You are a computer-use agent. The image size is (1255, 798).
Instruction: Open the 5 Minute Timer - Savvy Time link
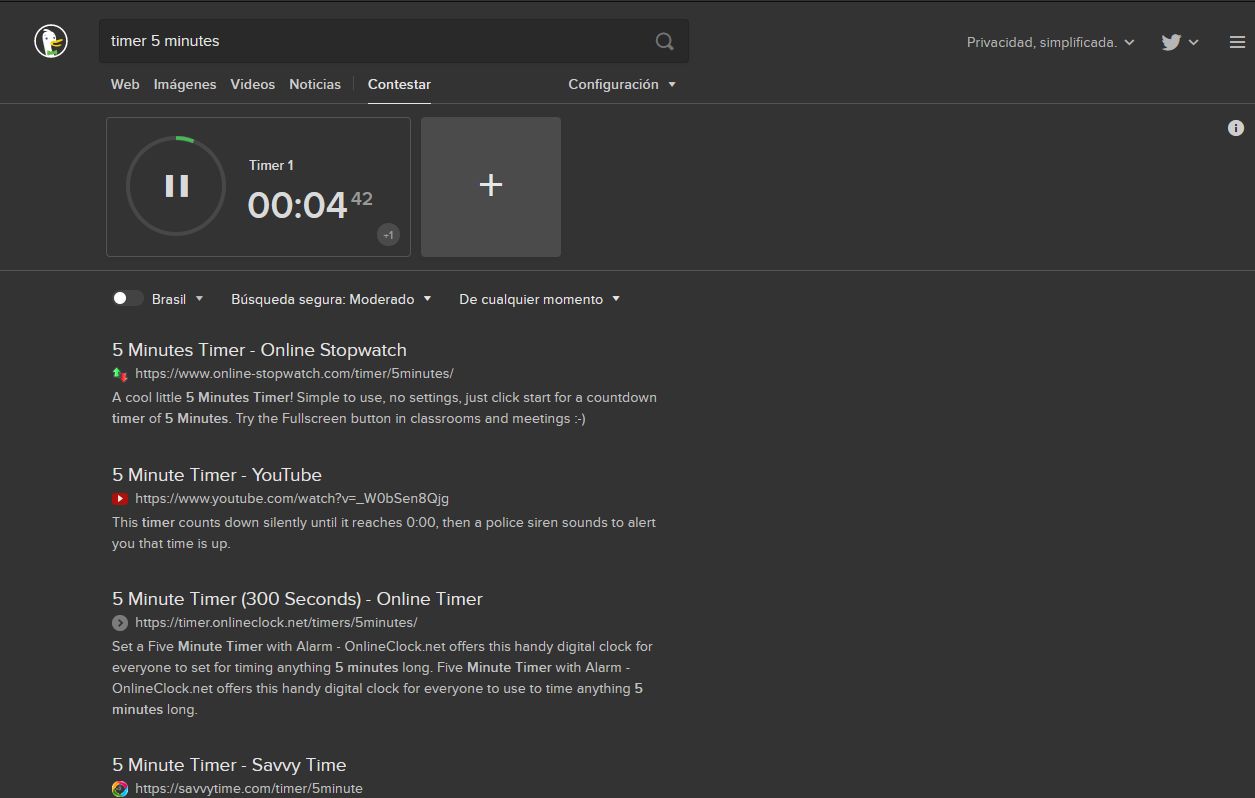tap(229, 764)
